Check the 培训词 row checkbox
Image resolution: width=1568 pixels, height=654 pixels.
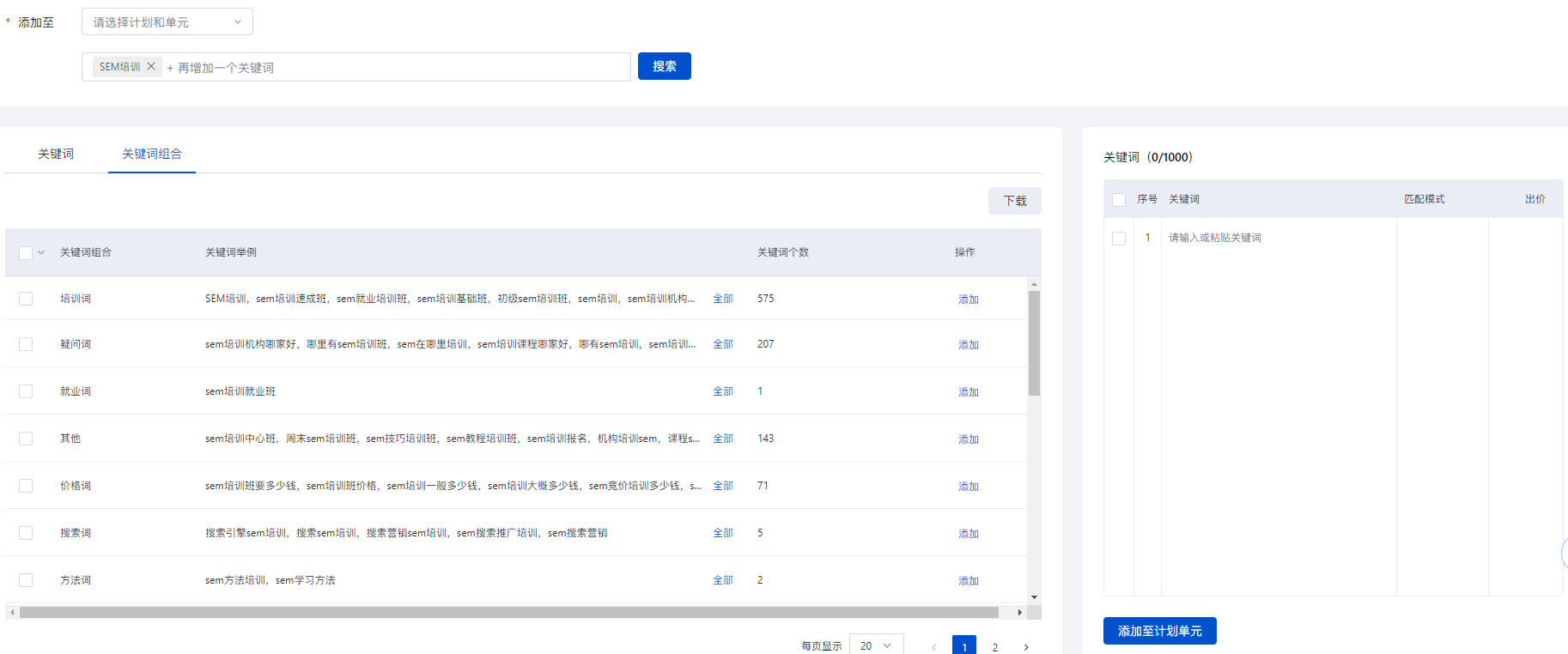coord(26,299)
